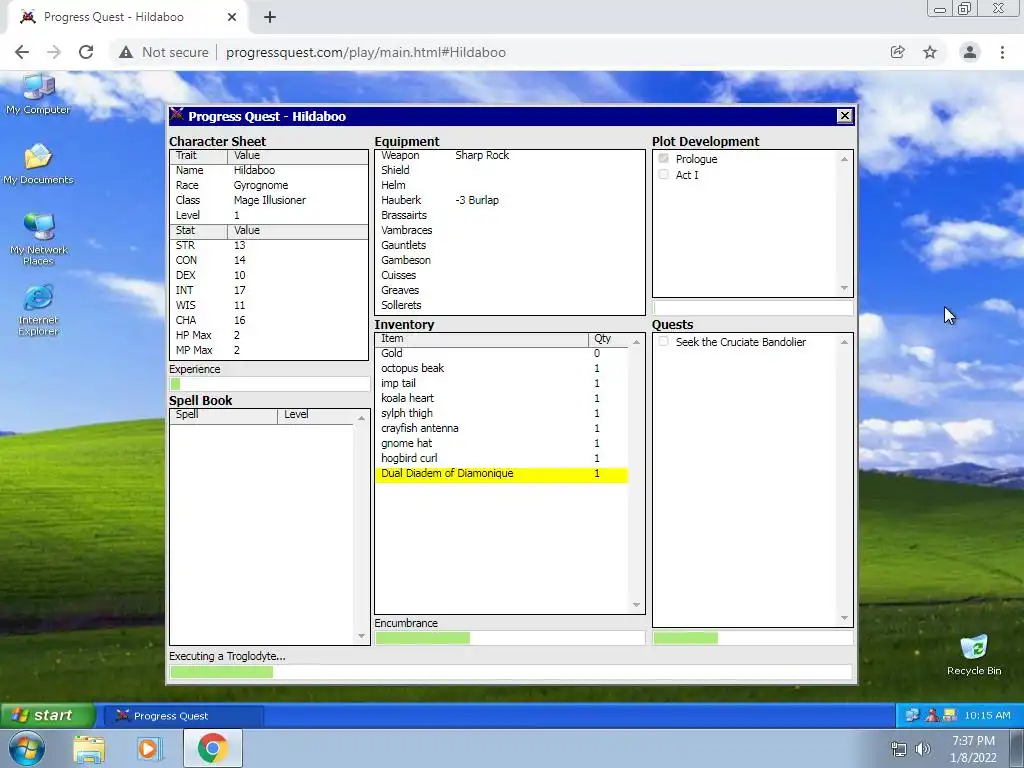Viewport: 1024px width, 768px height.
Task: Click Sharp Rock weapon entry
Action: click(x=482, y=155)
